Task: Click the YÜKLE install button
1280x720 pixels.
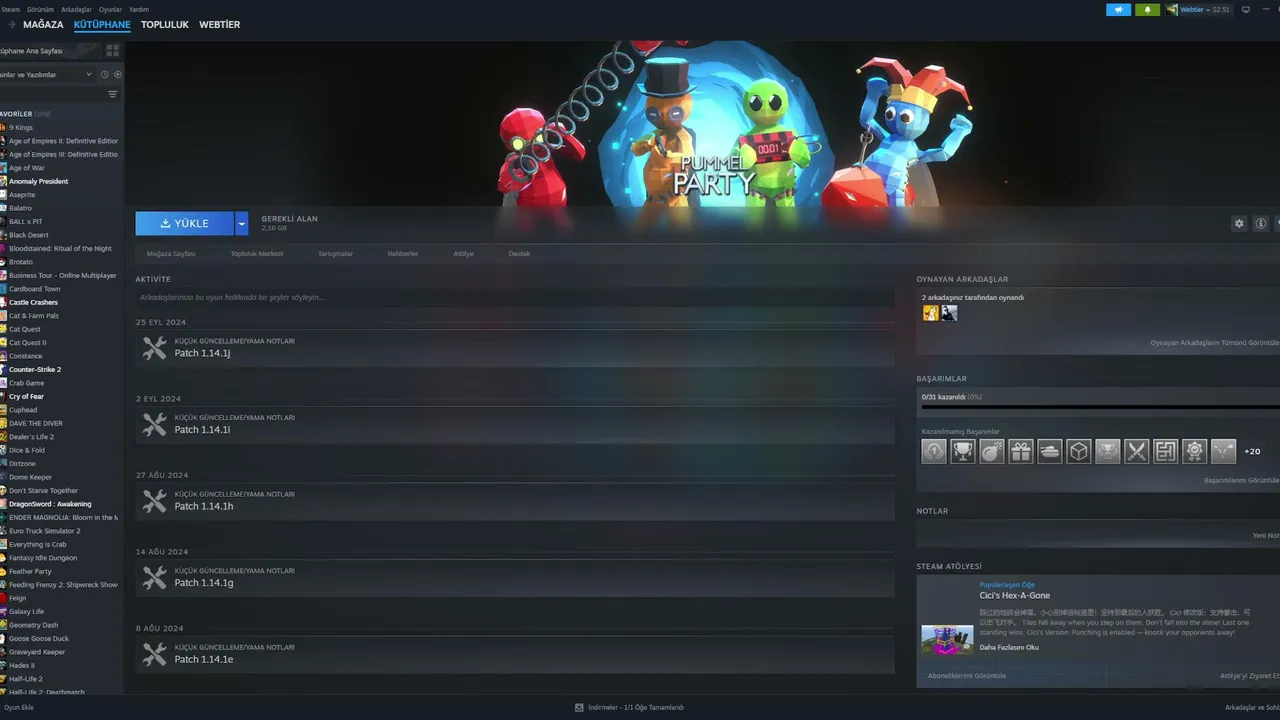Action: (185, 224)
